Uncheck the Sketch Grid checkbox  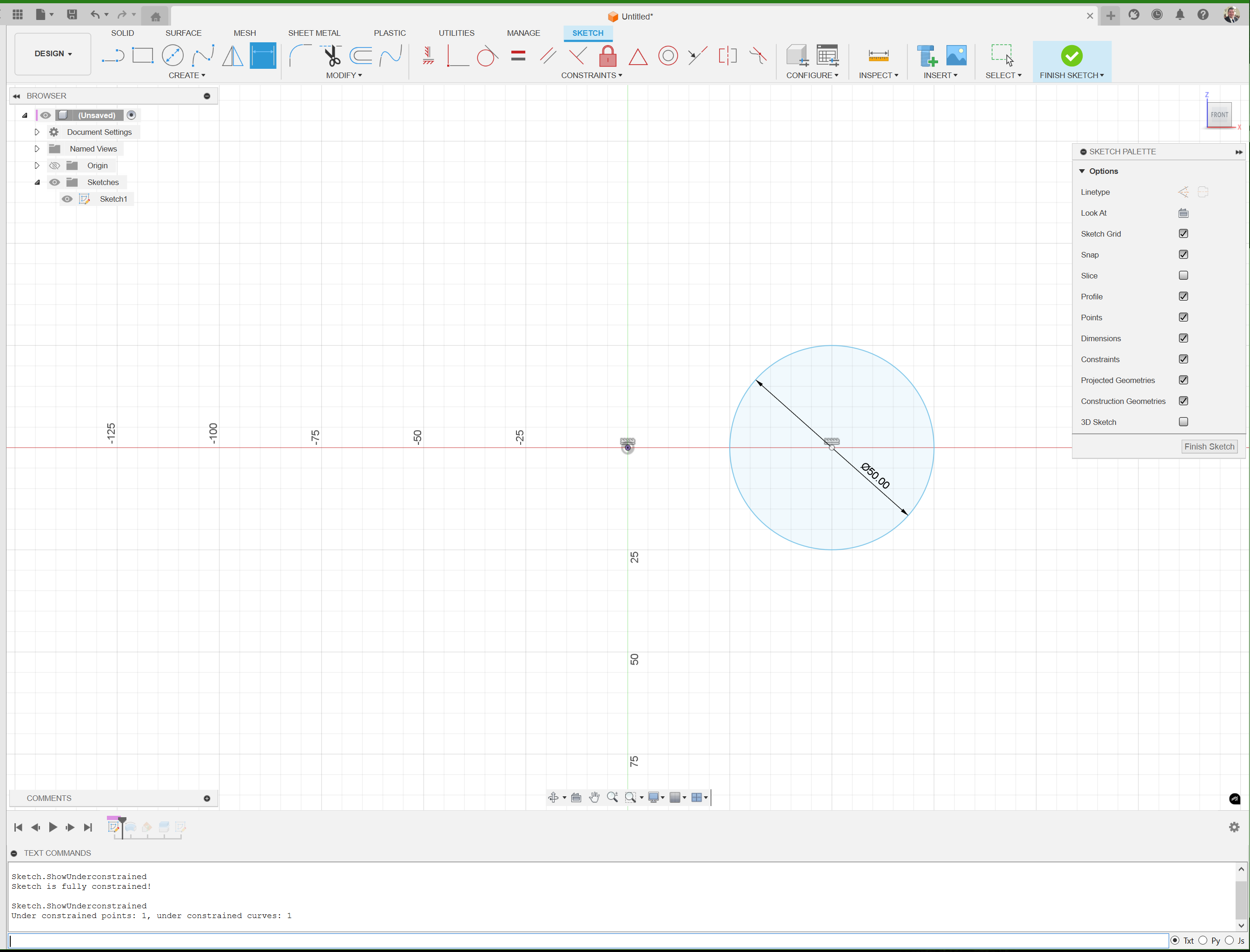(x=1183, y=233)
